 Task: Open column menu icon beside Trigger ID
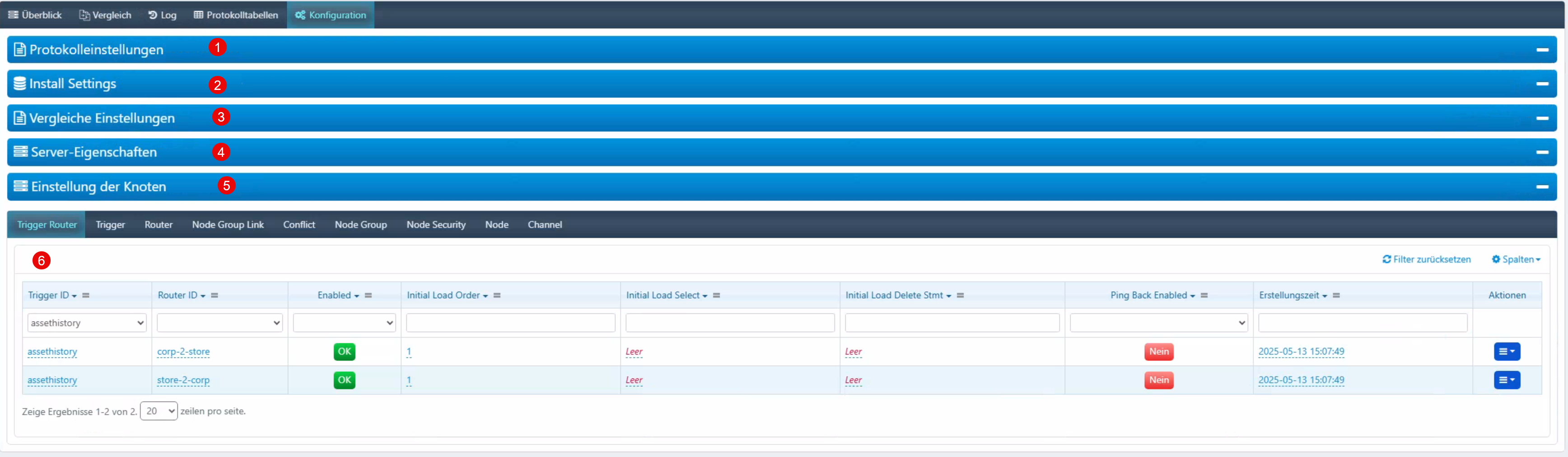click(86, 296)
